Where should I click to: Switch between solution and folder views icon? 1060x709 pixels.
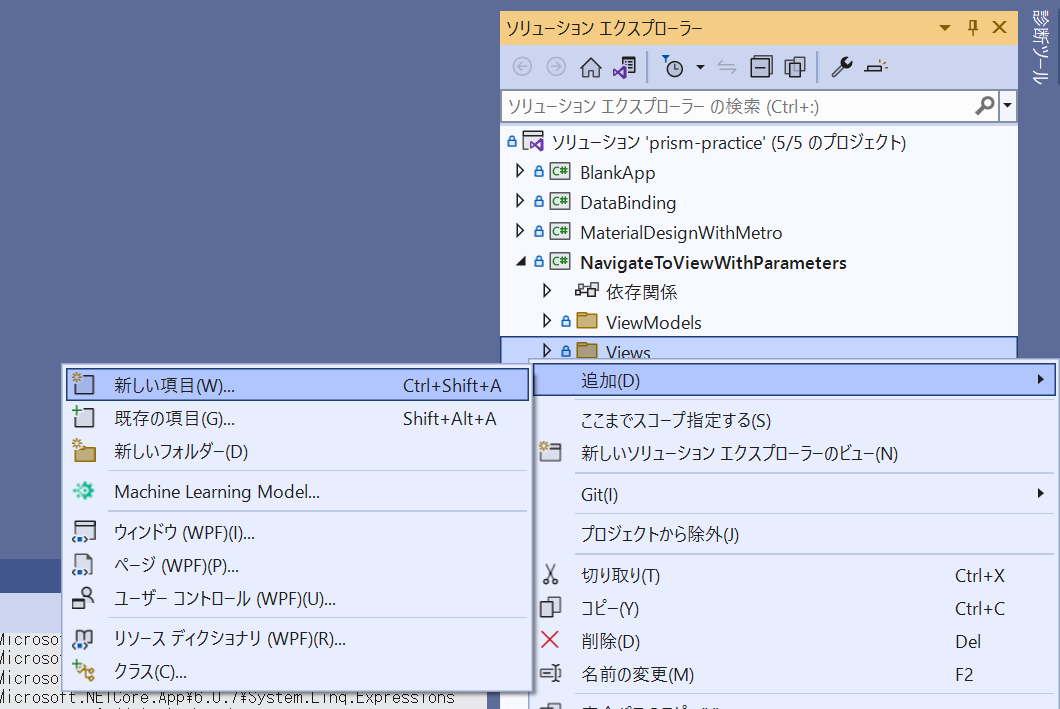click(x=625, y=67)
